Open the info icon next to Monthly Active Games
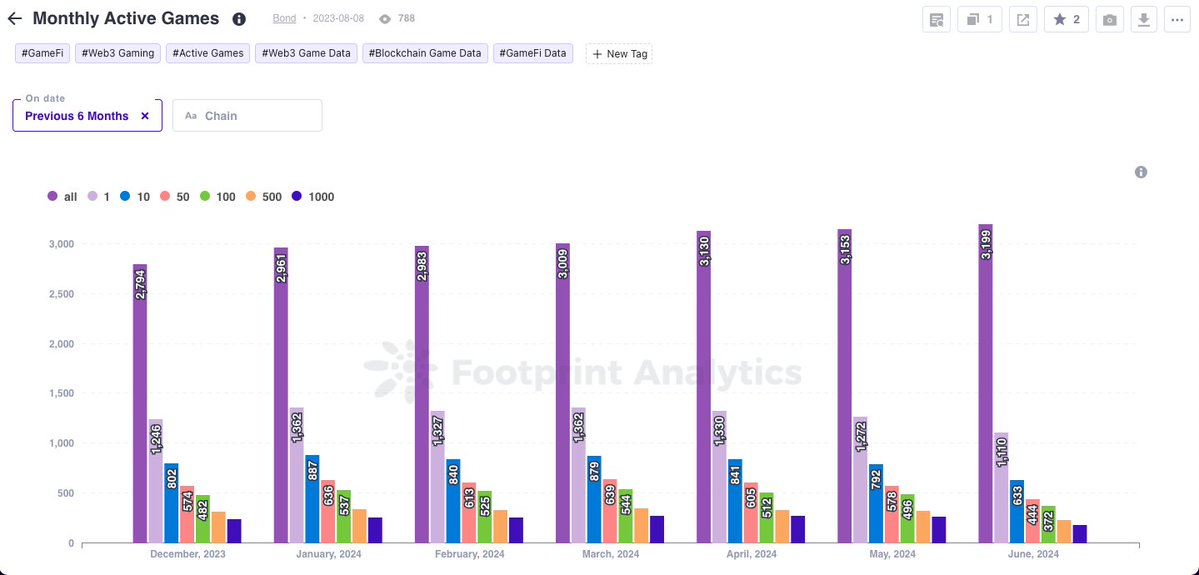The width and height of the screenshot is (1199, 575). point(239,19)
